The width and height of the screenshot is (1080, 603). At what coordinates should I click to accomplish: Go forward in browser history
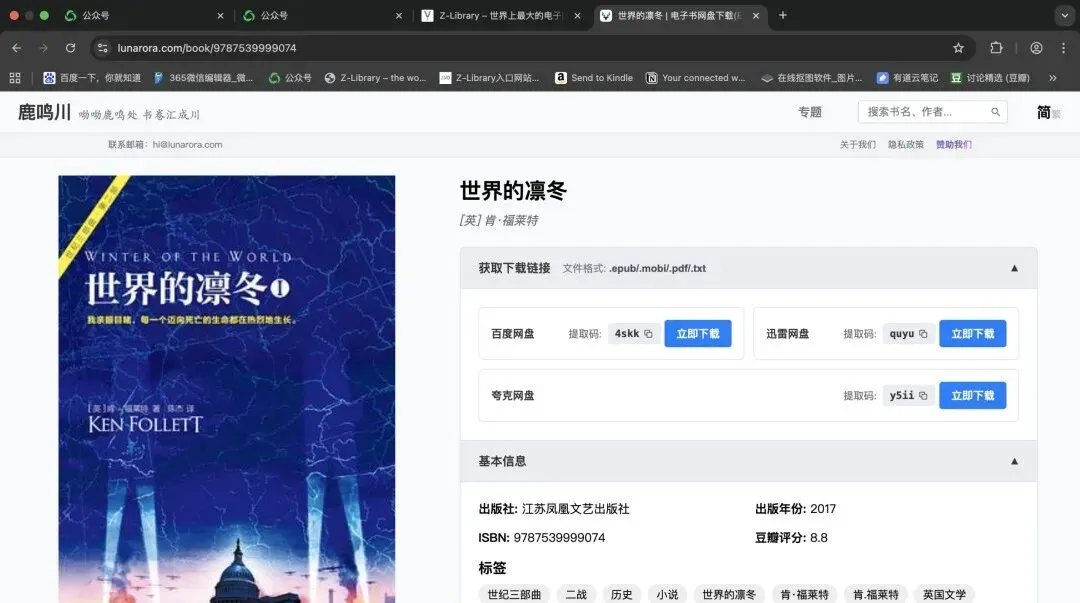pyautogui.click(x=43, y=48)
